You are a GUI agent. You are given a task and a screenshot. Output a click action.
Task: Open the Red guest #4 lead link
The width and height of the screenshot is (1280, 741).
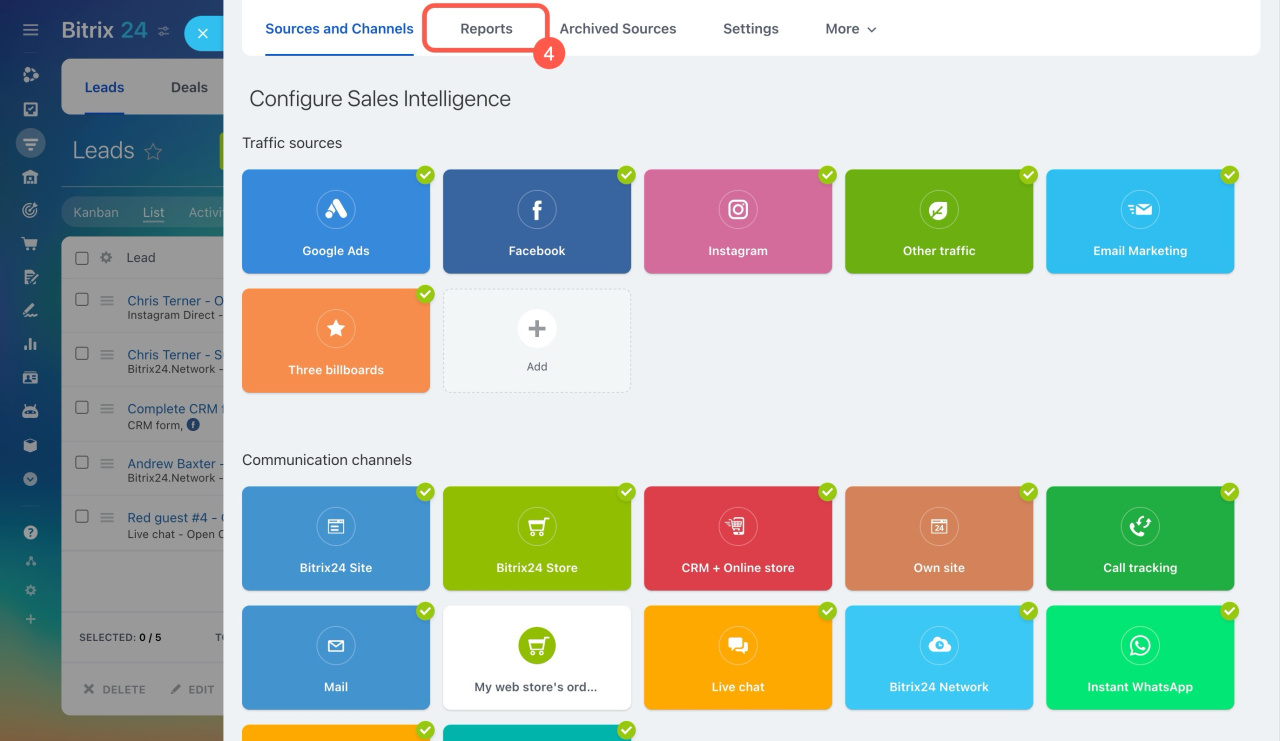(x=174, y=518)
